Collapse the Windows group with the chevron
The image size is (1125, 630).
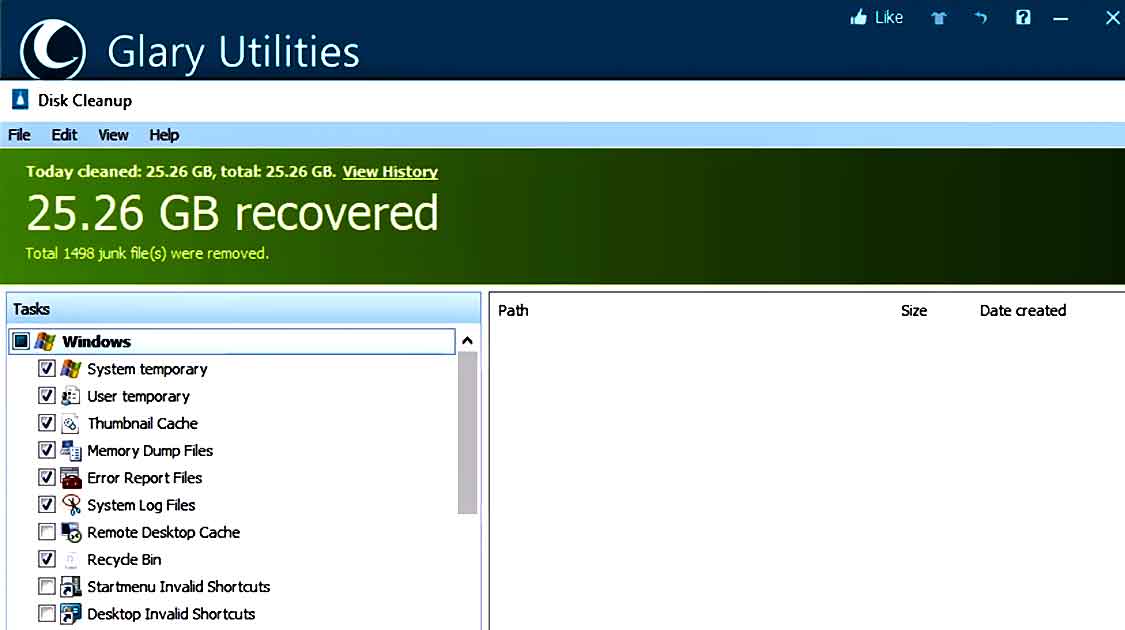pos(467,341)
